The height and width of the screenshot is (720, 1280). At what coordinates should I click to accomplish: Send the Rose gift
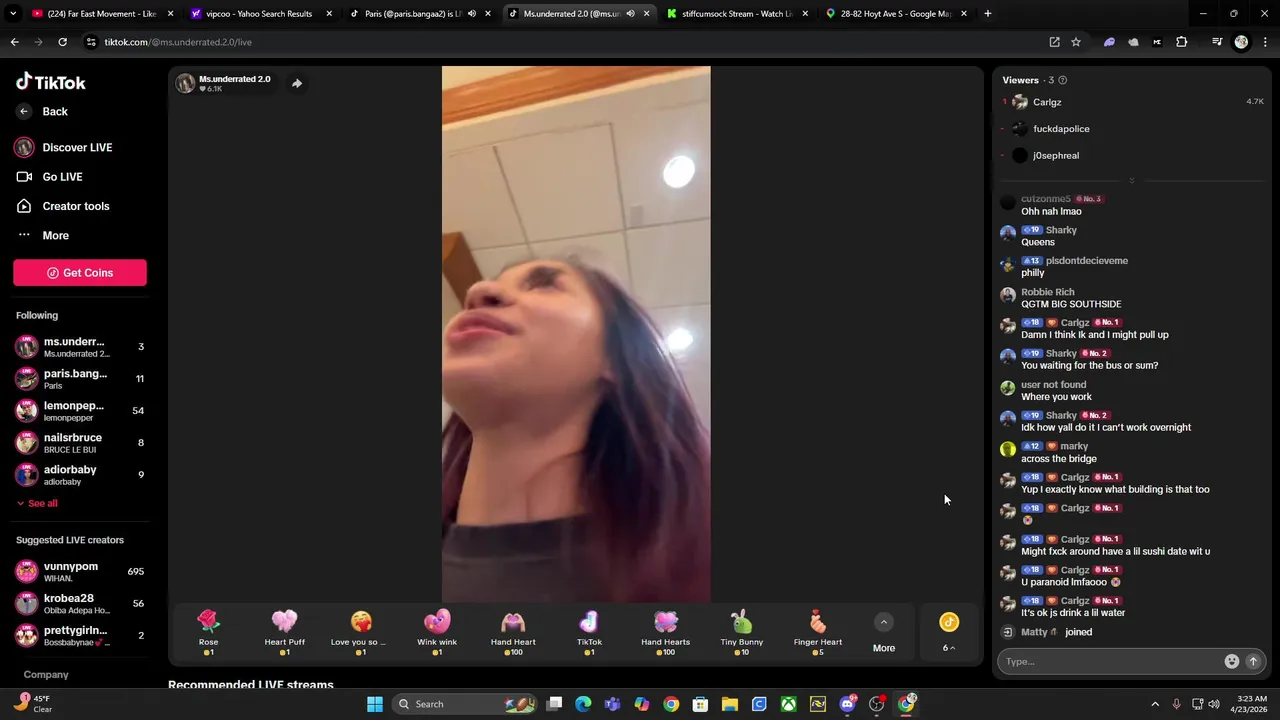(208, 632)
